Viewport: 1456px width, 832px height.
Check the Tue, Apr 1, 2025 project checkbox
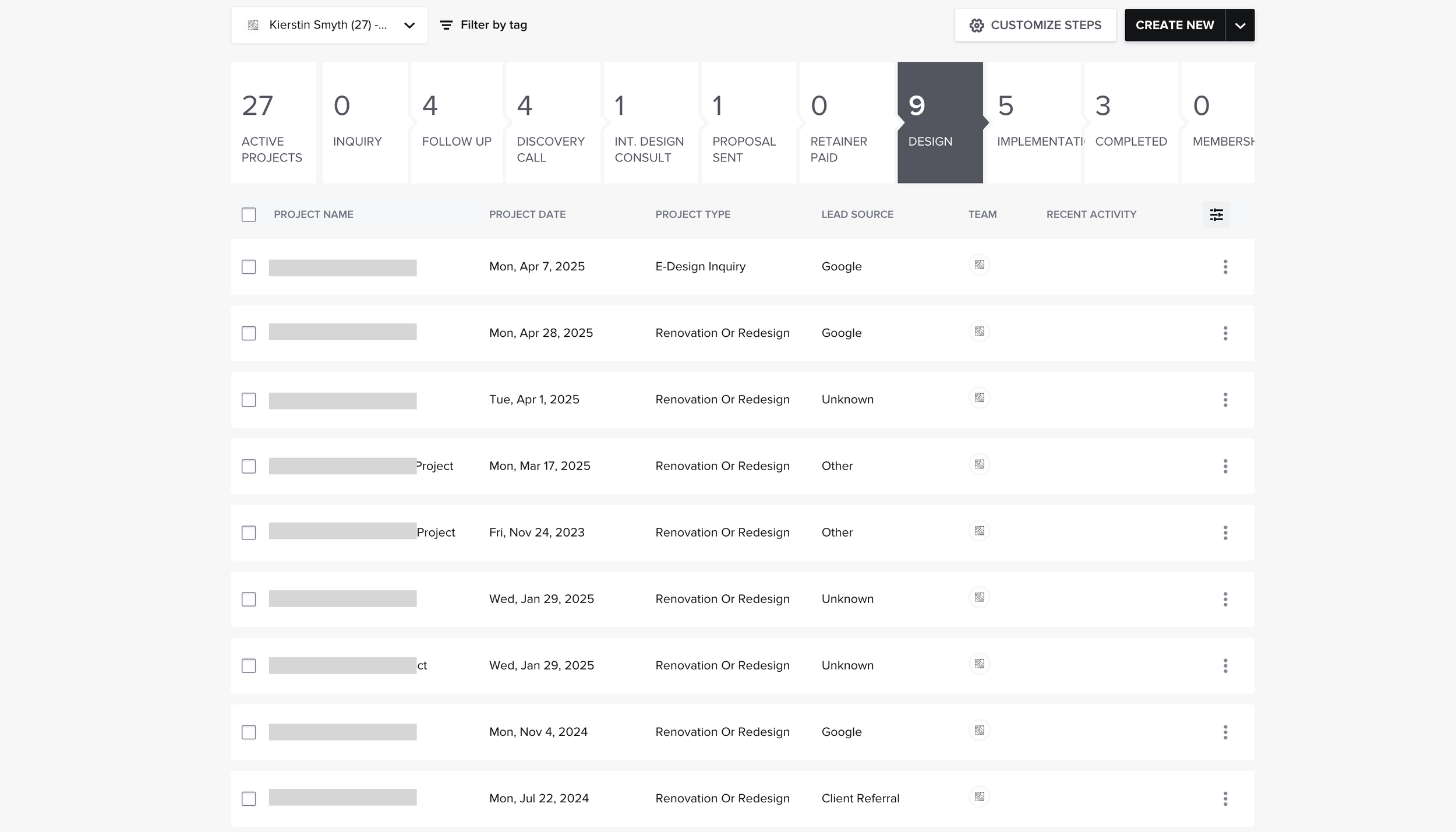(249, 400)
